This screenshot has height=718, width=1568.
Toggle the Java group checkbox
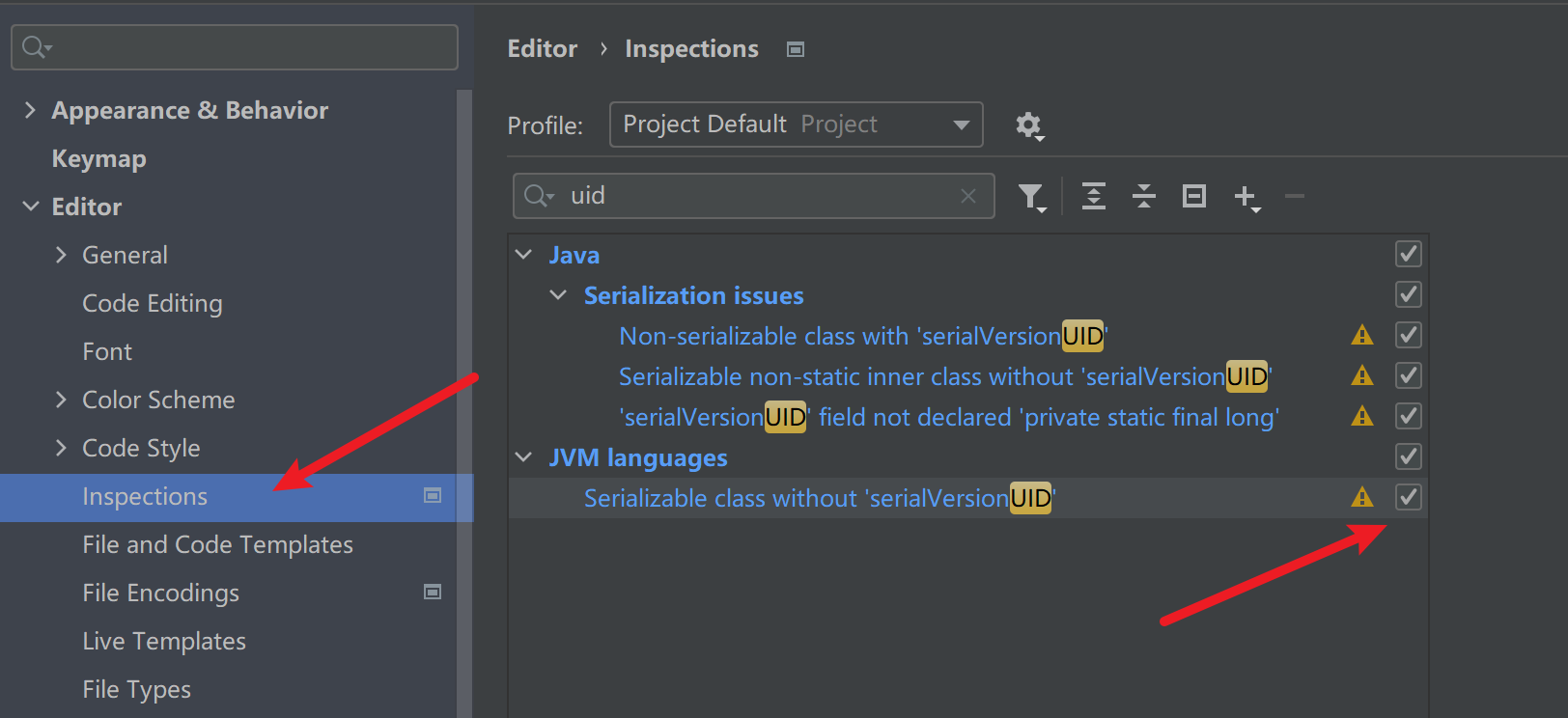(x=1409, y=254)
